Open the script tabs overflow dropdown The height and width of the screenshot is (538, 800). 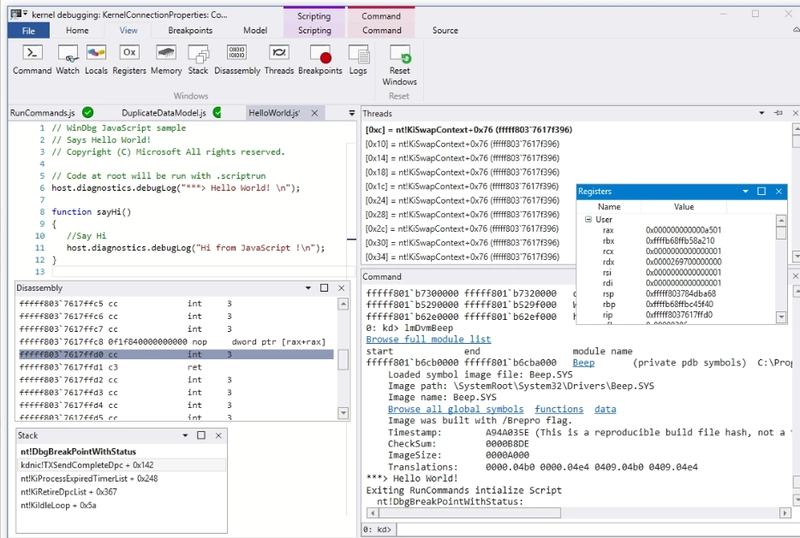coord(352,113)
